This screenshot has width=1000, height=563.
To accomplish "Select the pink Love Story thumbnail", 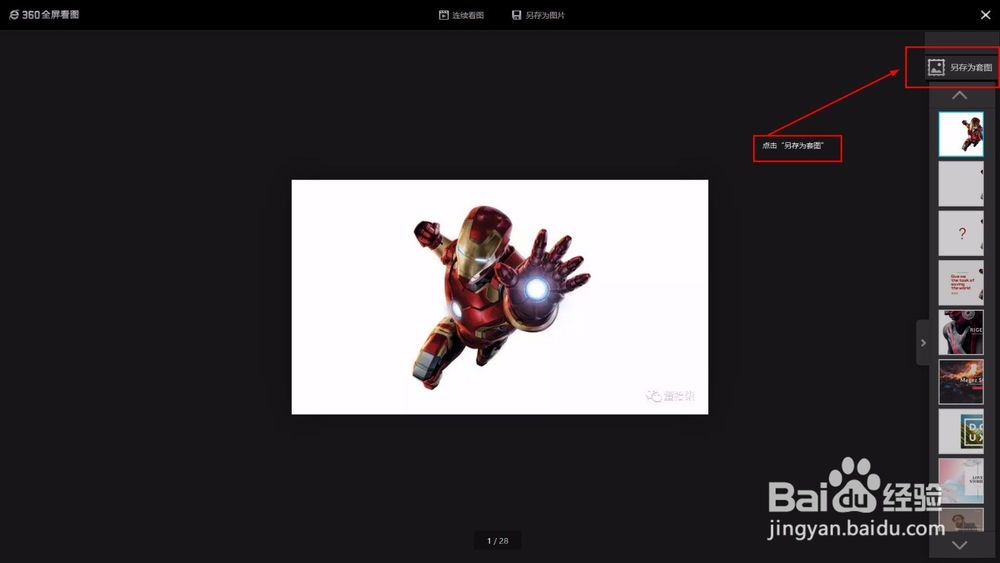I will [960, 480].
